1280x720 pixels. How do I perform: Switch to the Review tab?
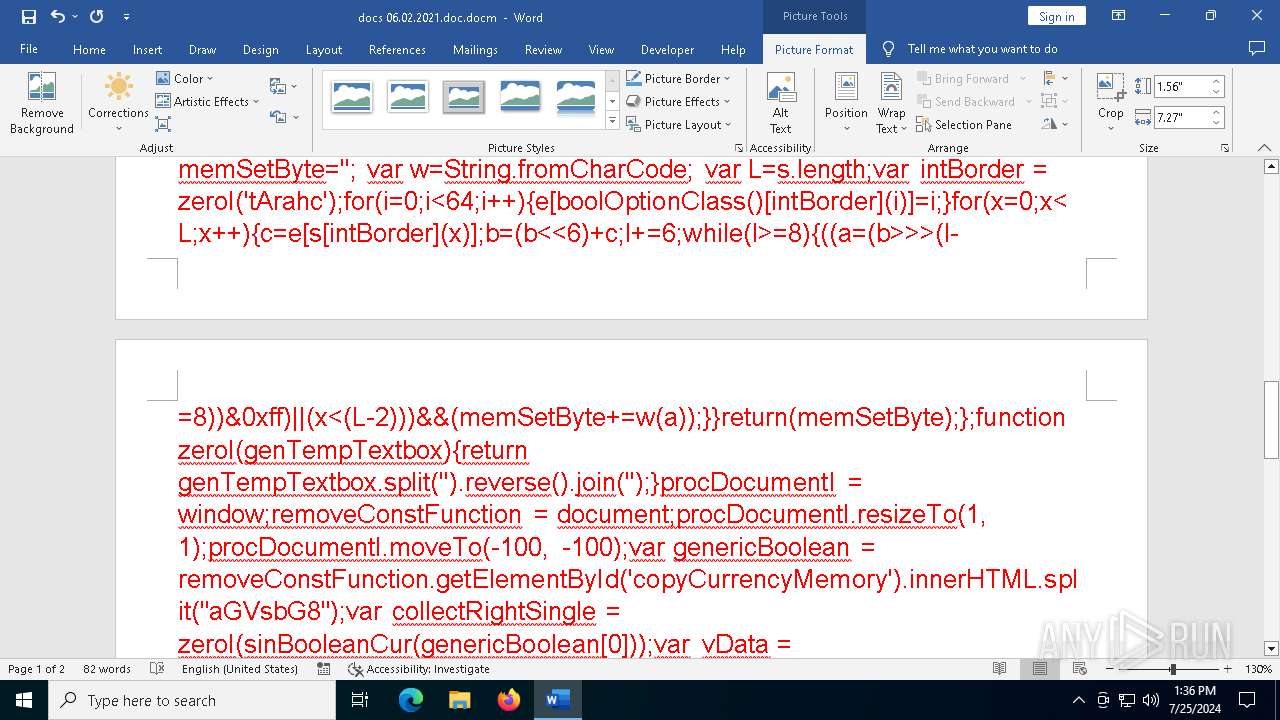point(543,49)
